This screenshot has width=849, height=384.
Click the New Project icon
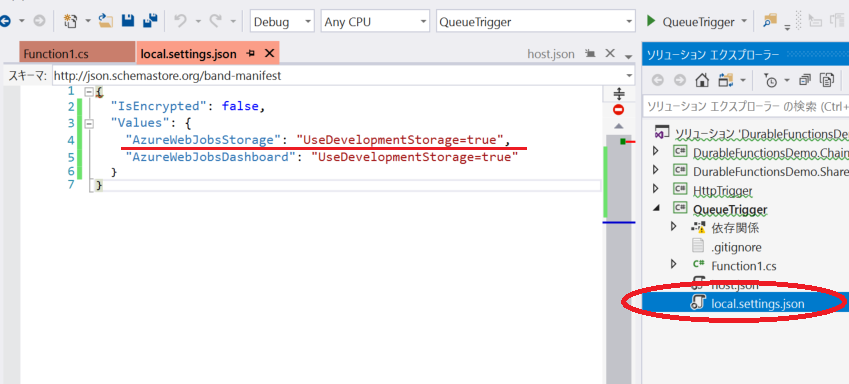[70, 22]
